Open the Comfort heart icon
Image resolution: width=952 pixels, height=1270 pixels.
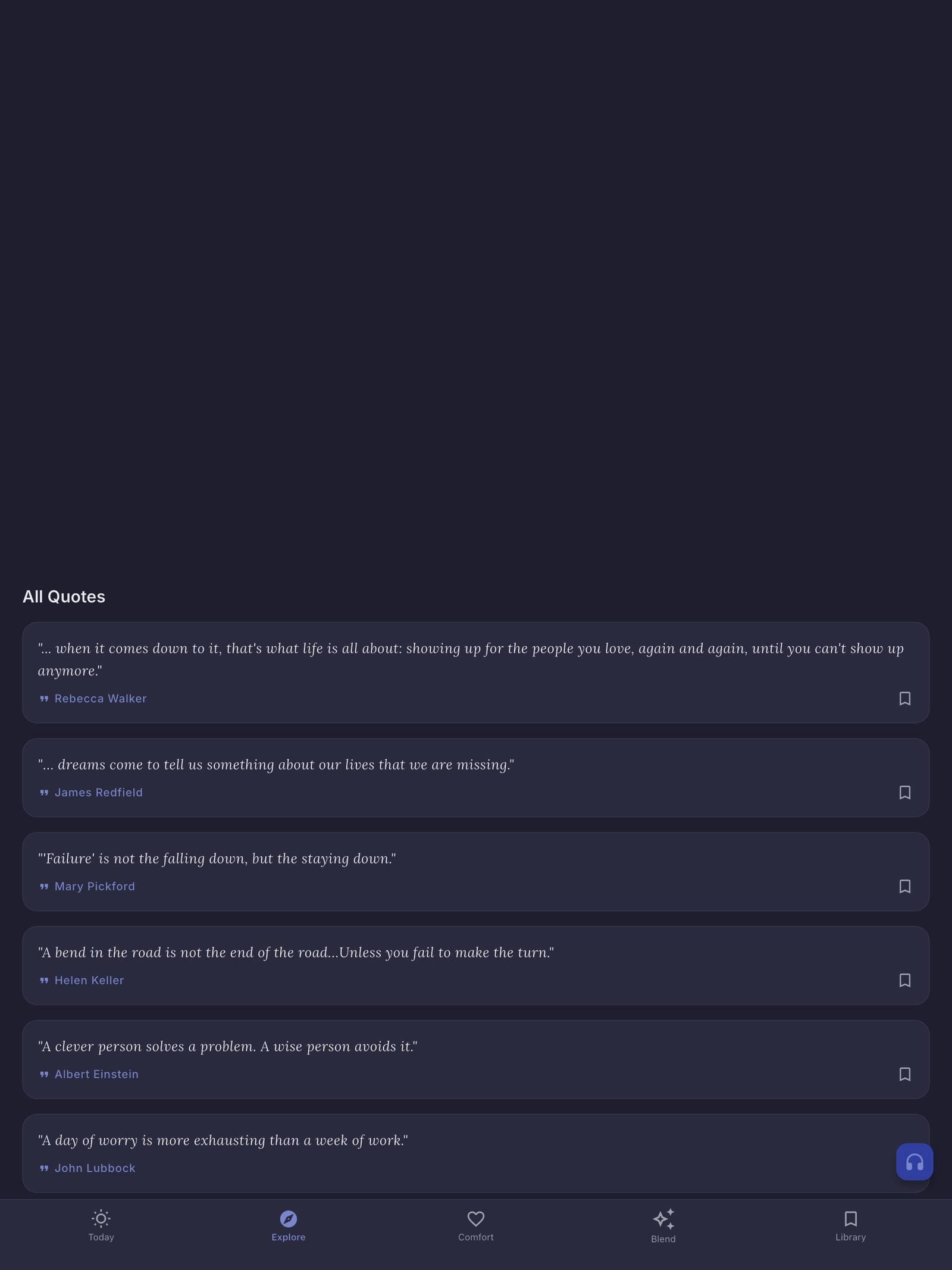click(x=476, y=1218)
